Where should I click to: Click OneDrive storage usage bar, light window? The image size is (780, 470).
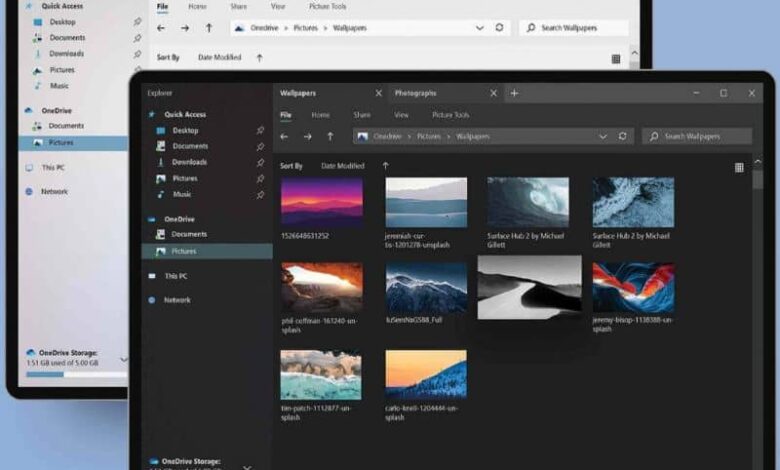76,375
